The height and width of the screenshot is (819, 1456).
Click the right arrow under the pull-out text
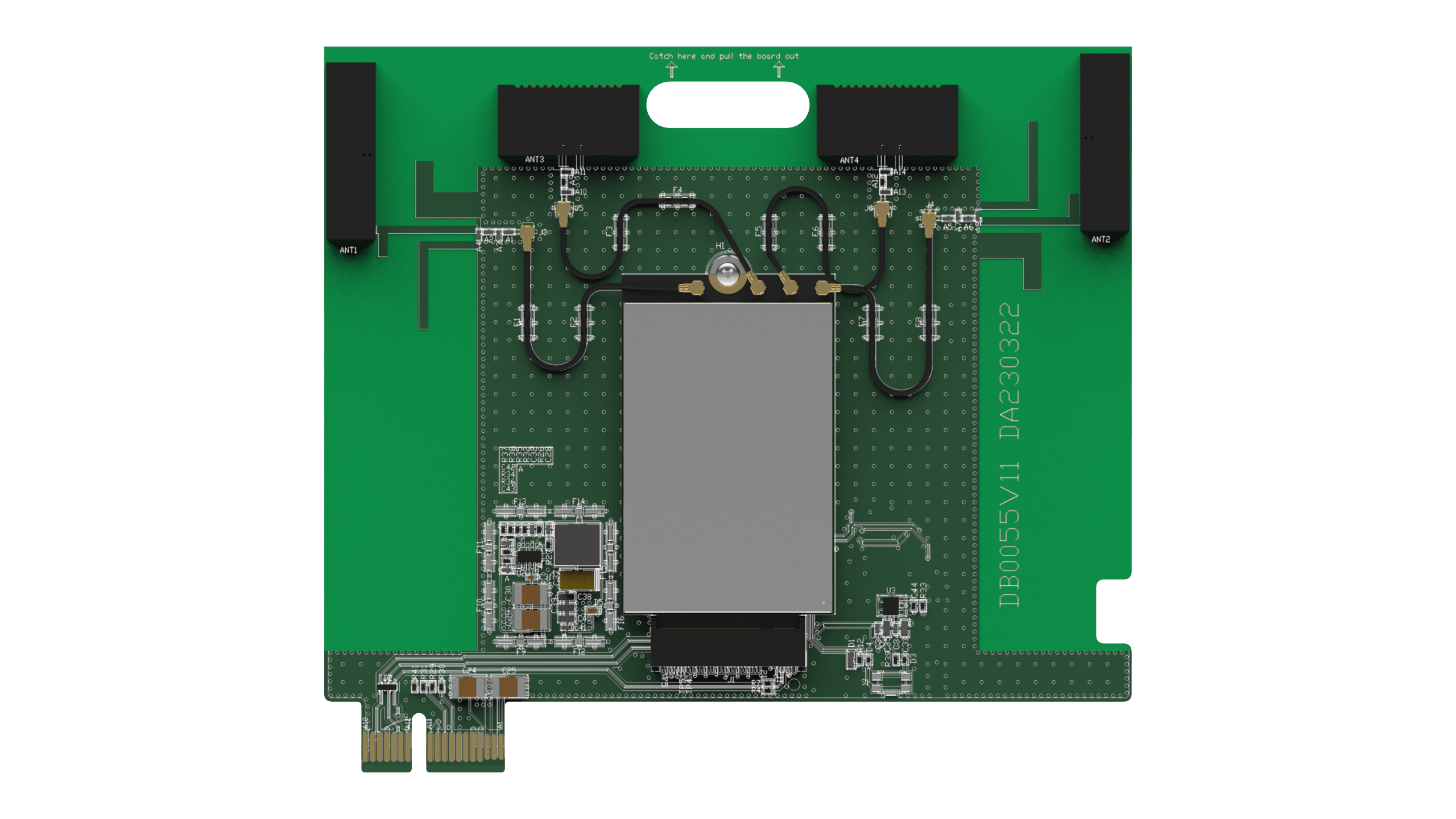(x=779, y=70)
